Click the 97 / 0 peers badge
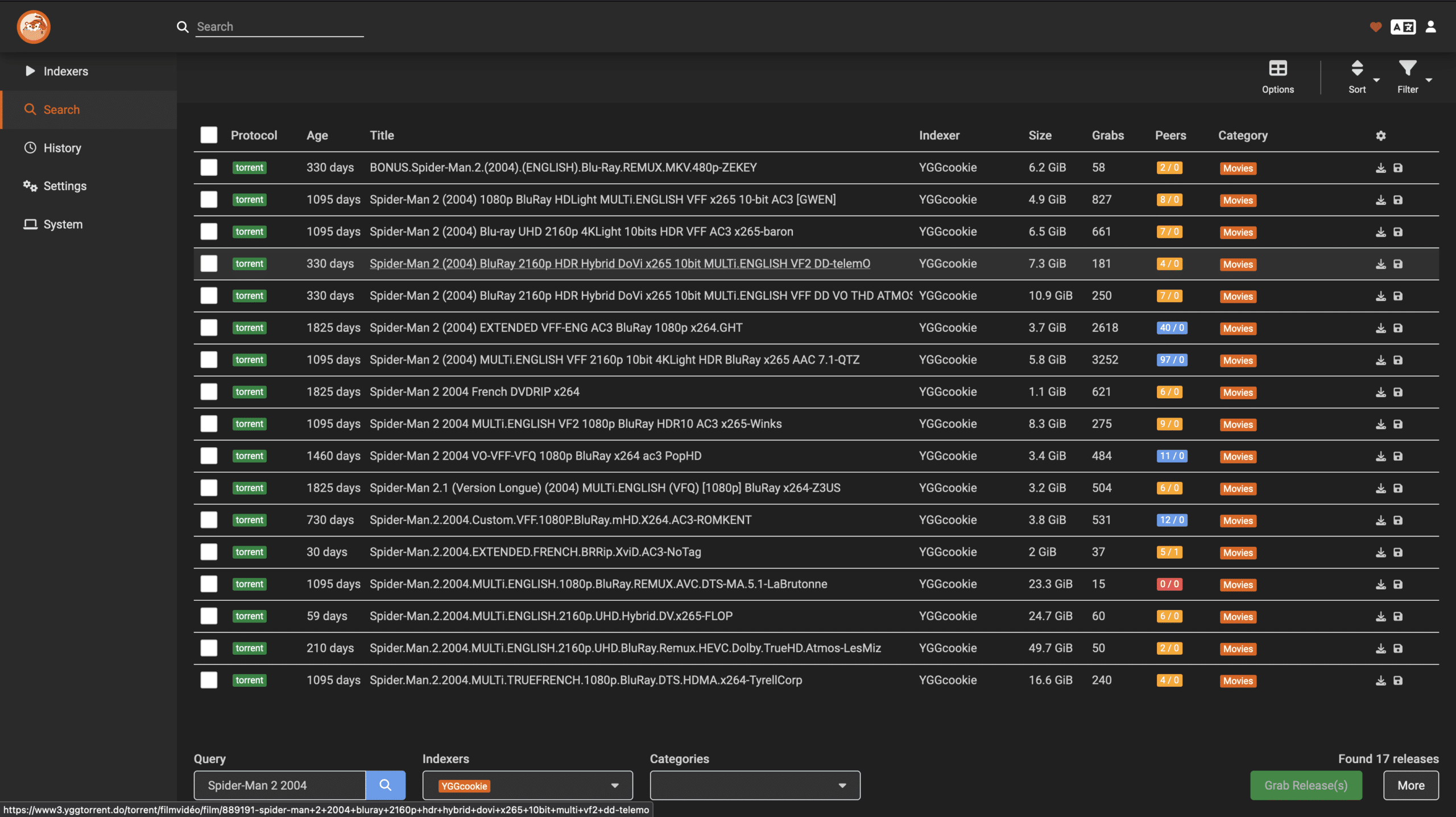The image size is (1456, 817). tap(1172, 360)
